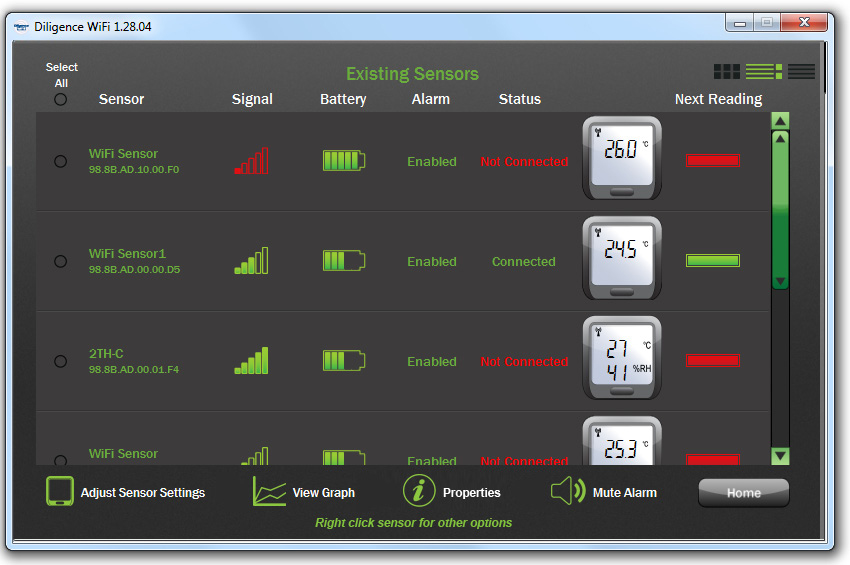The width and height of the screenshot is (850, 565).
Task: Open the Properties info icon
Action: (x=419, y=491)
